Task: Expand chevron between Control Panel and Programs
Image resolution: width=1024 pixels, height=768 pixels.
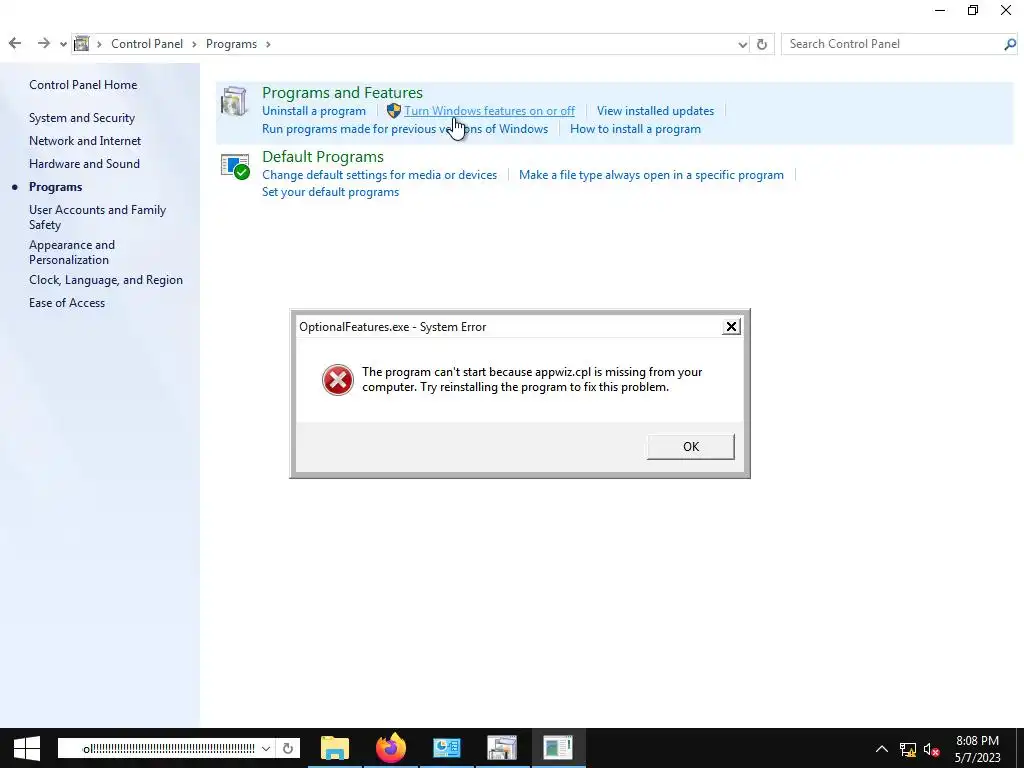Action: (x=194, y=44)
